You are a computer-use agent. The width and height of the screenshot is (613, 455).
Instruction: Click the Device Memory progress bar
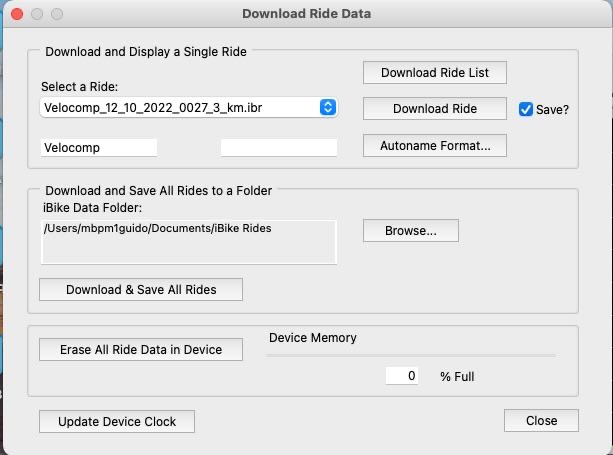click(412, 355)
